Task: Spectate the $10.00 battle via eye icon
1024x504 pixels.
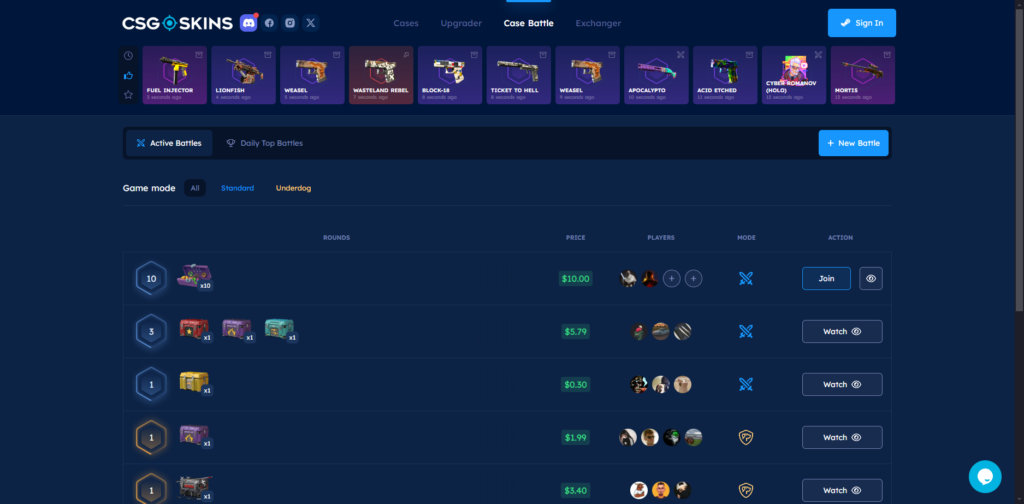Action: 871,279
